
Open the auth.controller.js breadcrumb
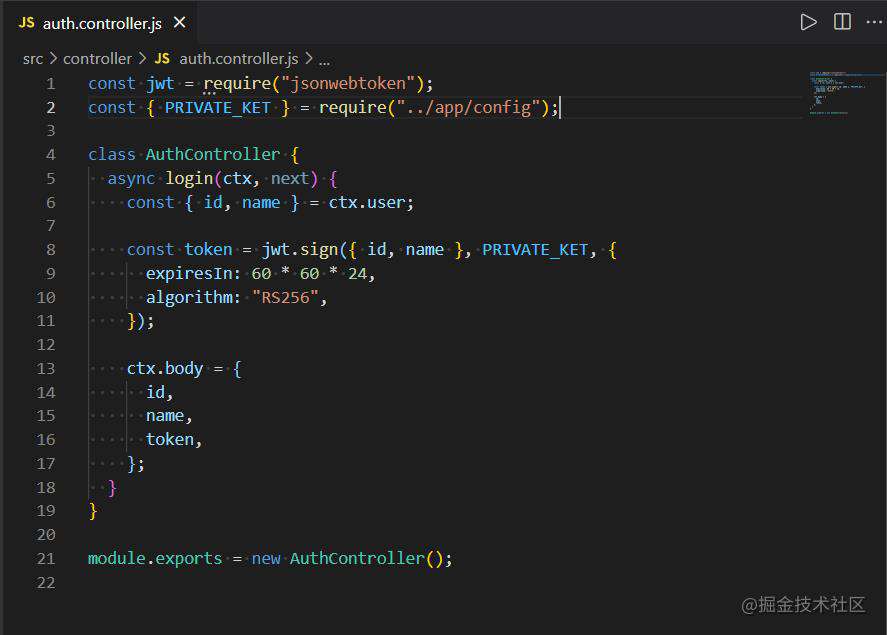pos(239,59)
